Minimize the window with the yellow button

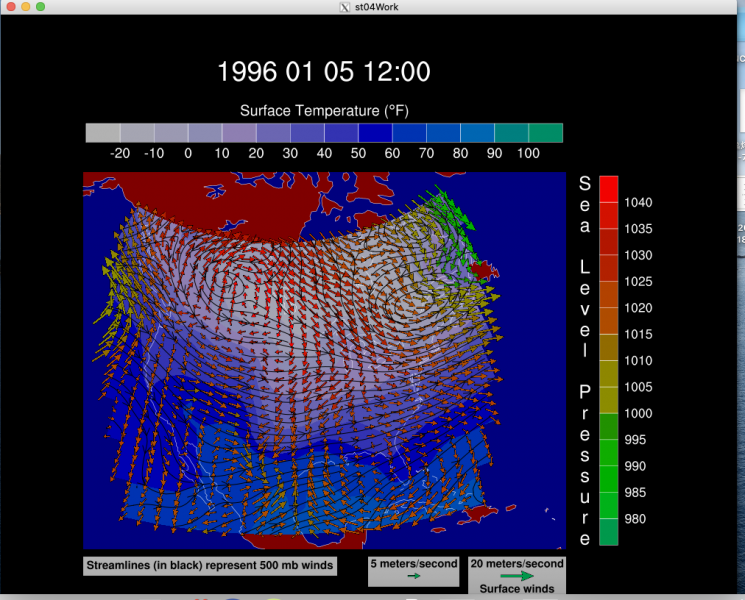pos(25,7)
